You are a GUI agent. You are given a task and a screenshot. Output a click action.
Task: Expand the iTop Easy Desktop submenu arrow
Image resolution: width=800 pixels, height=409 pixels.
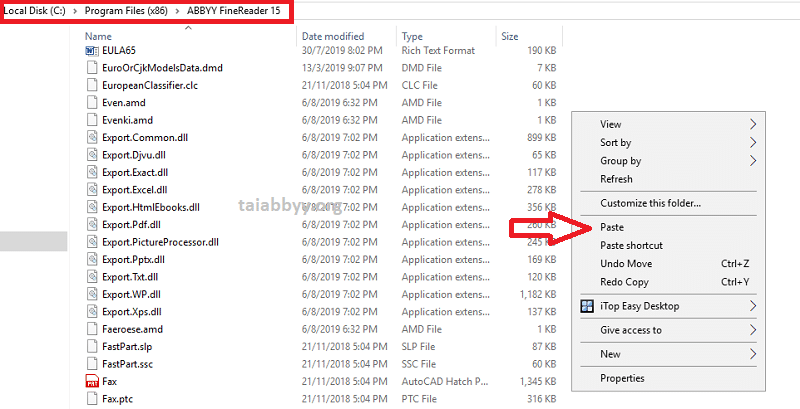(x=753, y=306)
